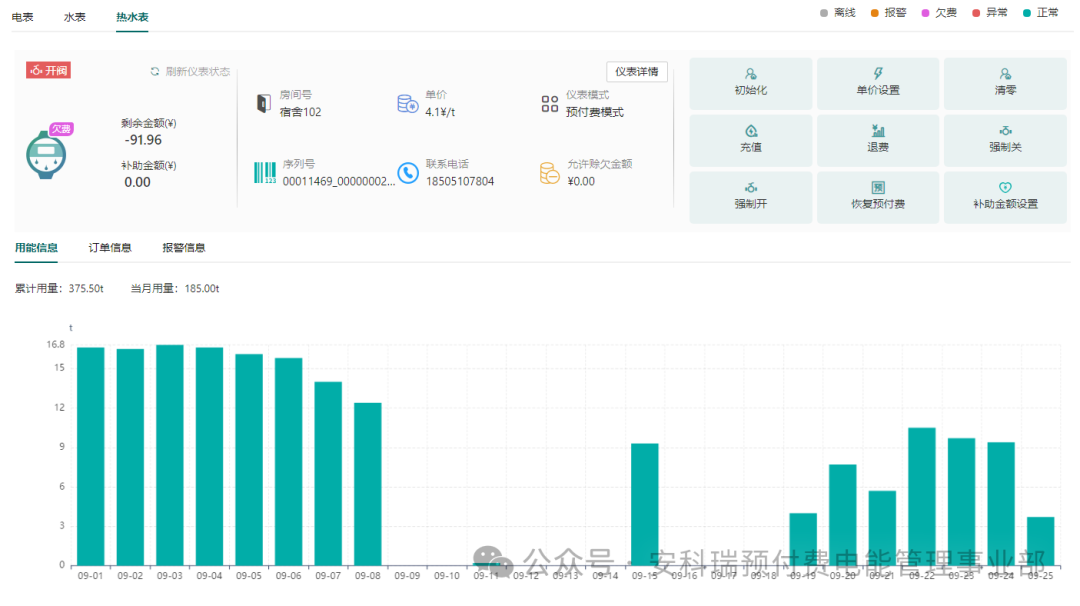Viewport: 1080px width, 606px height.
Task: Click the 强制关 button
Action: [x=1005, y=140]
